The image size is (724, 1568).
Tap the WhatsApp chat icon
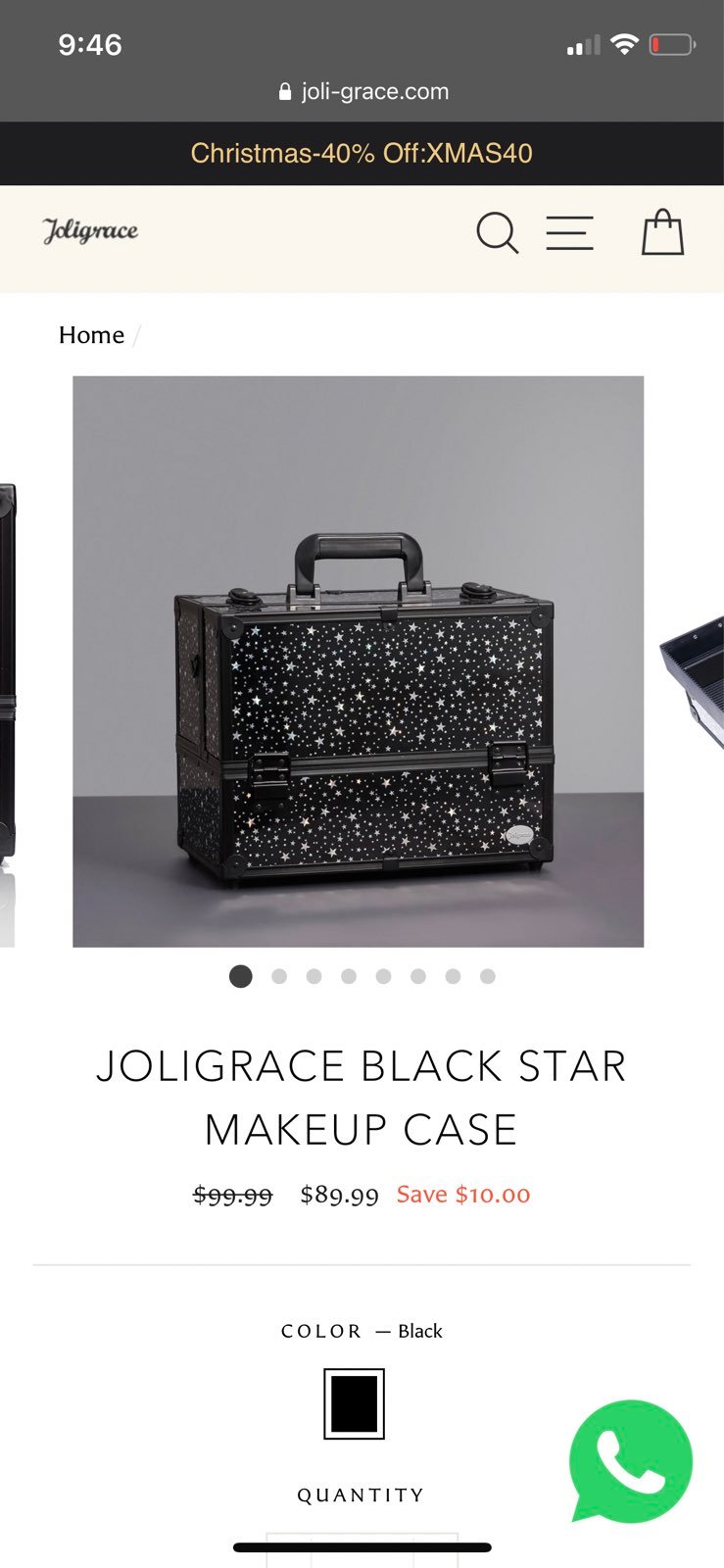coord(630,1461)
